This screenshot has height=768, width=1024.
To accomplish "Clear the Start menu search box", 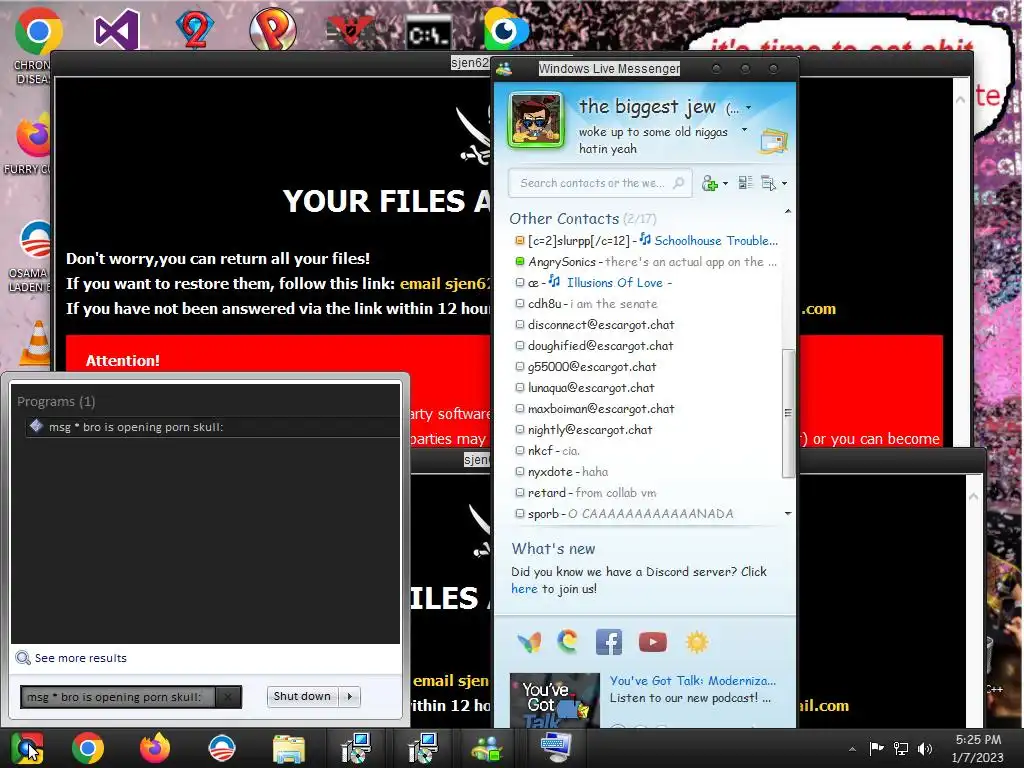I will pos(228,697).
